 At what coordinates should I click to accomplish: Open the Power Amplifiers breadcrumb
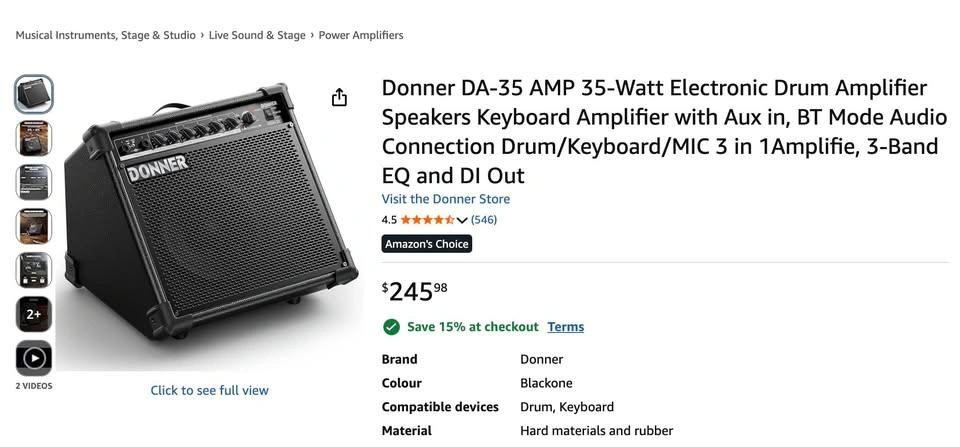pyautogui.click(x=361, y=35)
